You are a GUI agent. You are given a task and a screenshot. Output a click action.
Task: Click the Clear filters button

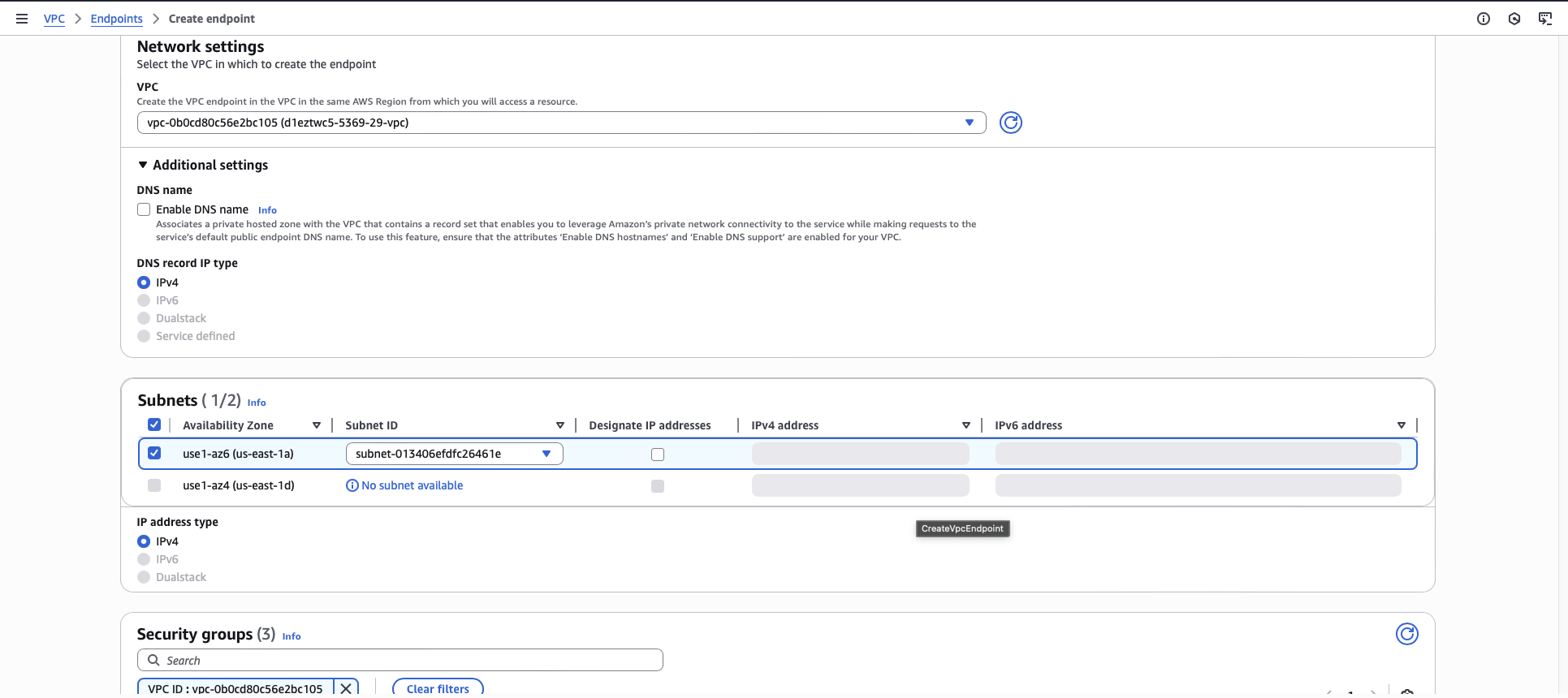coord(438,688)
